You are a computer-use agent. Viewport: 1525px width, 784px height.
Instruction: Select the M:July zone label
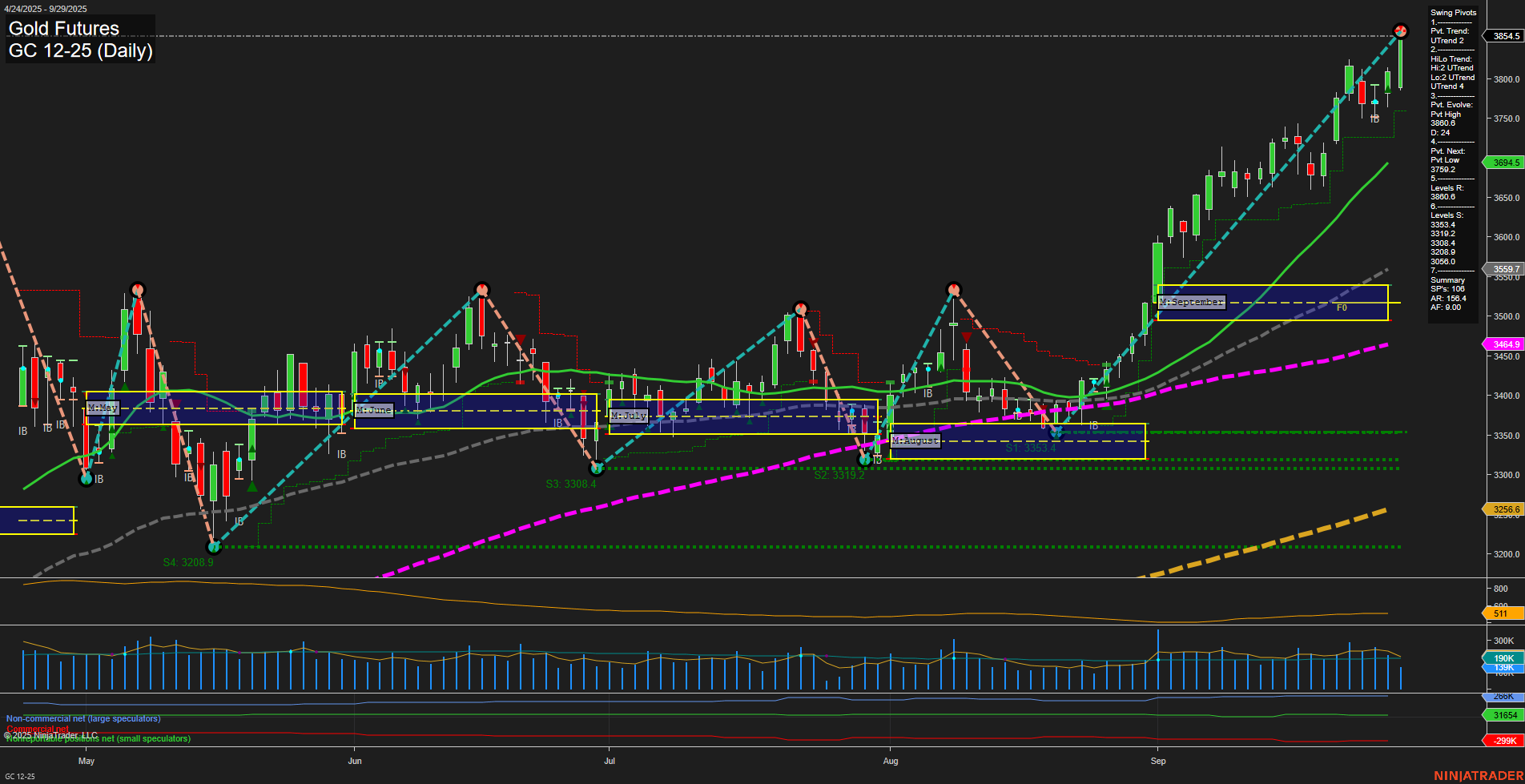click(629, 415)
